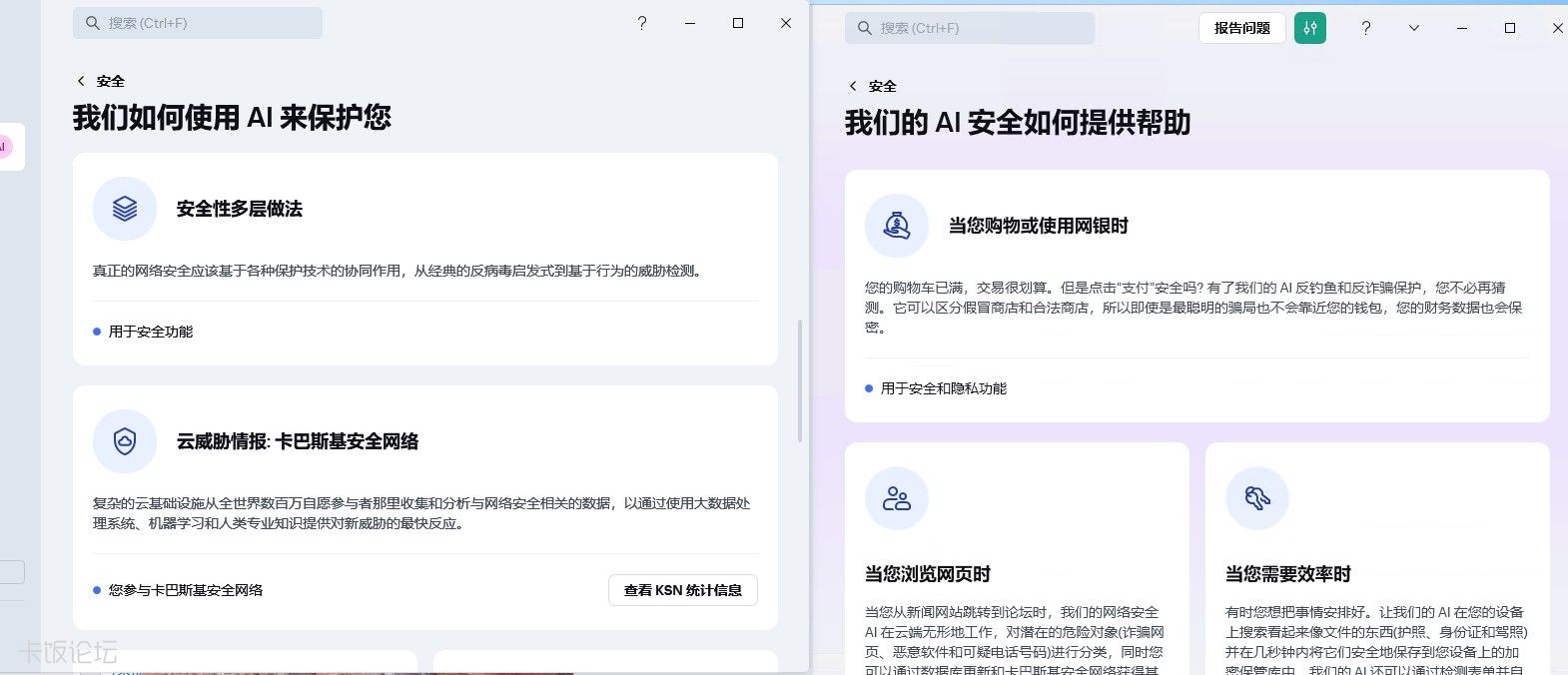Click 安全 breadcrumb link in right window
The height and width of the screenshot is (675, 1568).
(x=883, y=86)
